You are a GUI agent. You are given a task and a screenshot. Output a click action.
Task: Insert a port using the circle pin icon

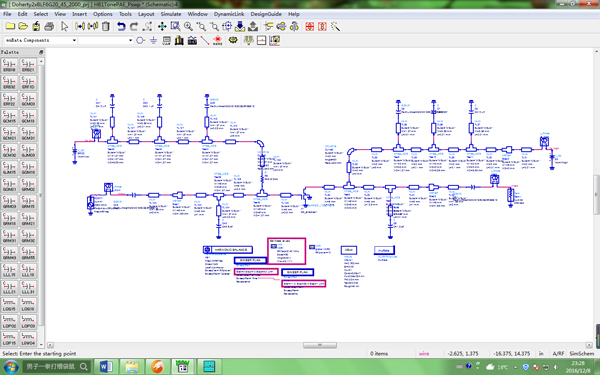click(x=140, y=40)
